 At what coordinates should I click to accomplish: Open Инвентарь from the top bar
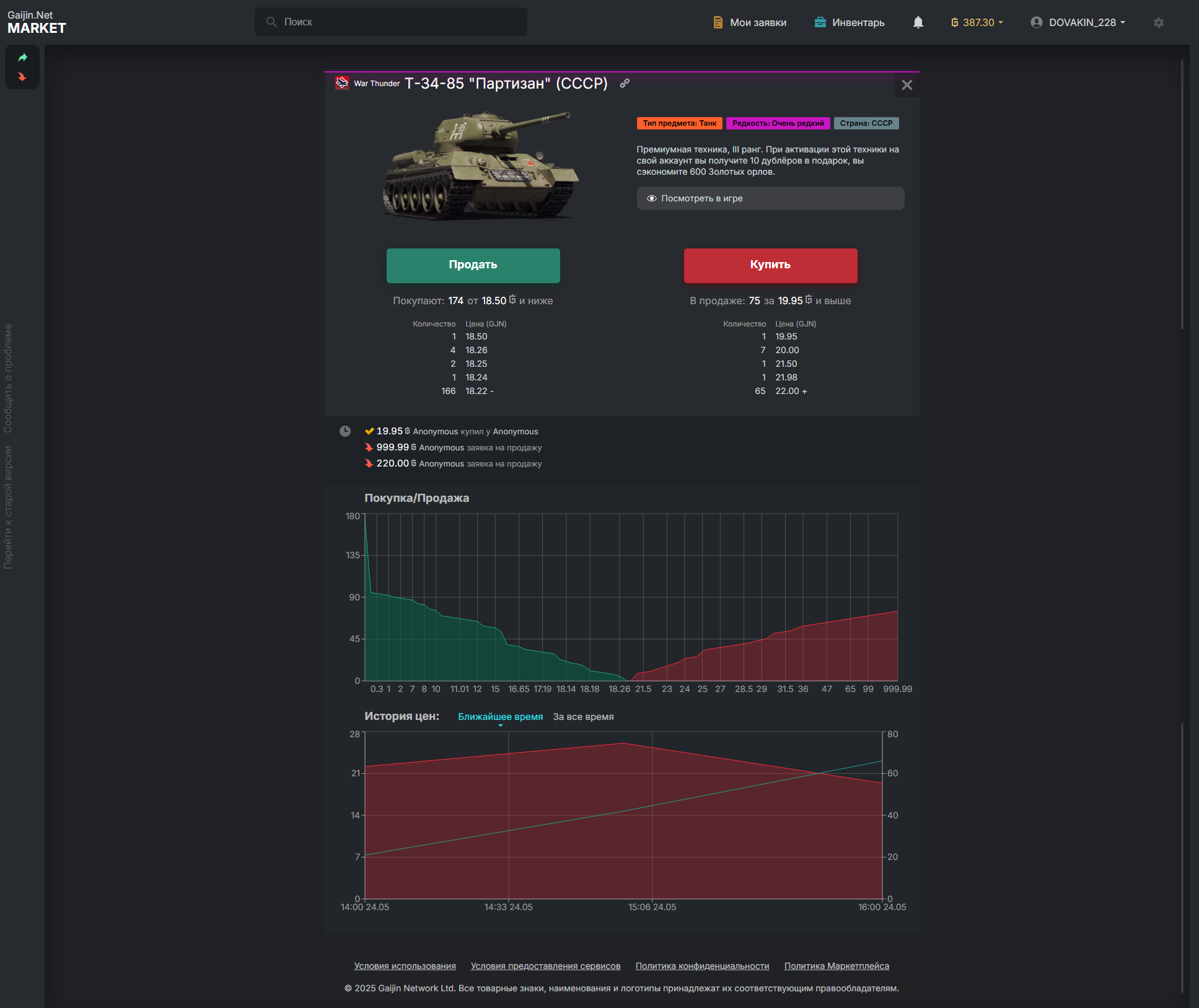849,22
